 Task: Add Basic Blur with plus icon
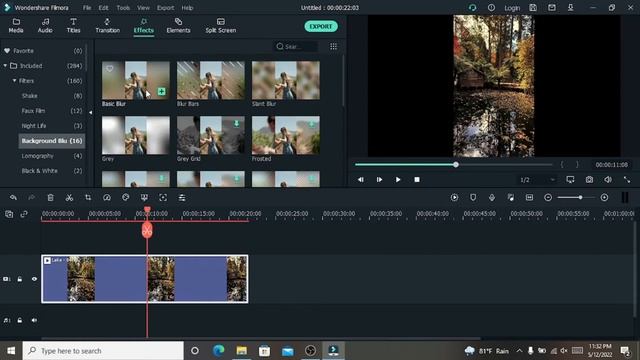162,92
